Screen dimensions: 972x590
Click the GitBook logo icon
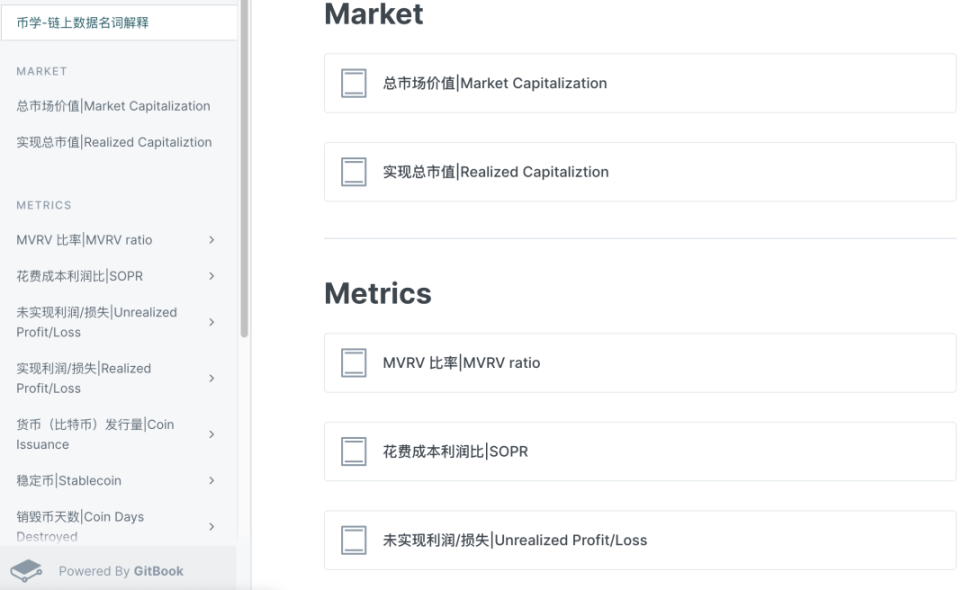pyautogui.click(x=26, y=571)
